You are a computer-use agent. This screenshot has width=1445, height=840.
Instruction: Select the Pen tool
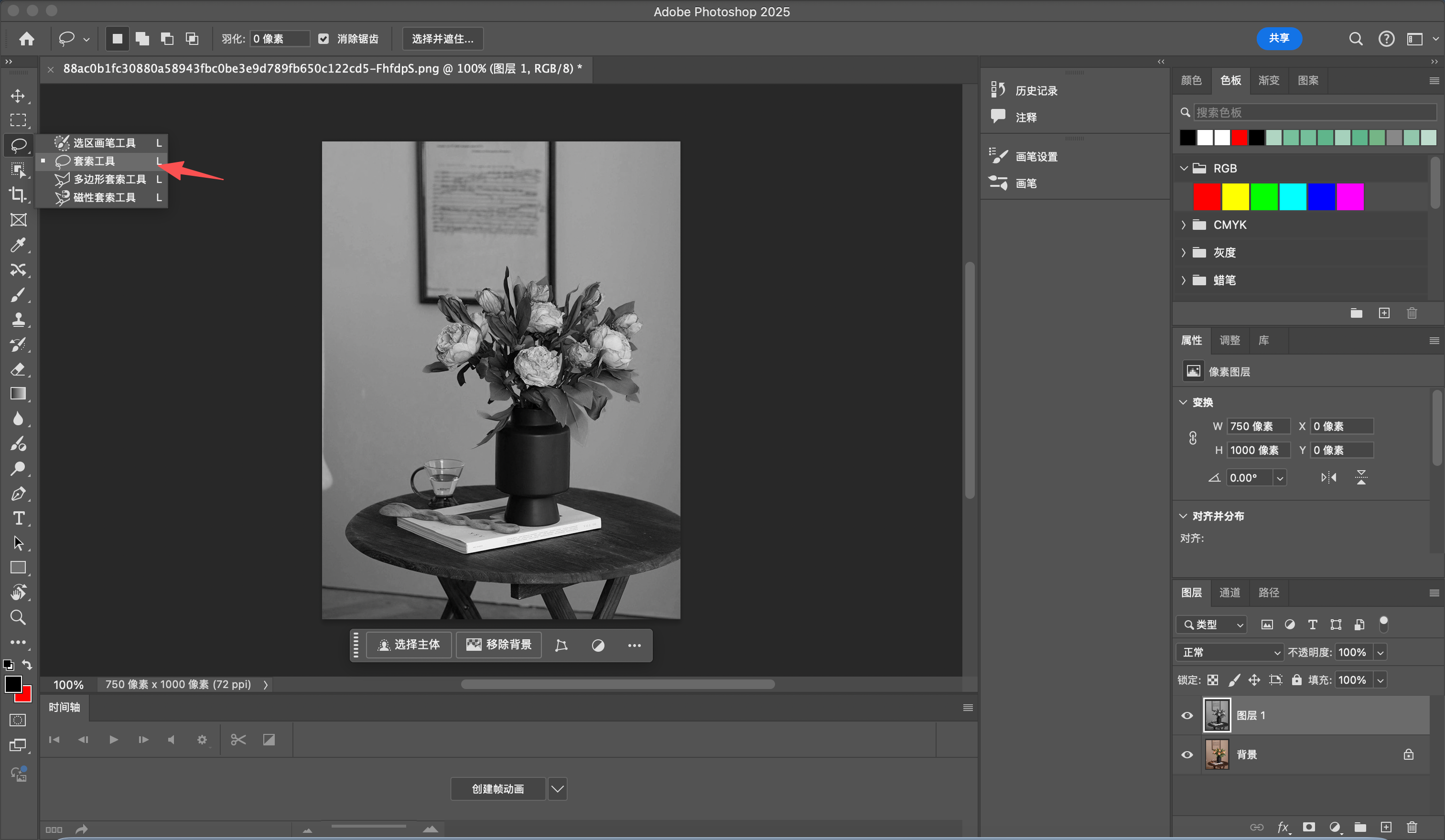[x=18, y=494]
